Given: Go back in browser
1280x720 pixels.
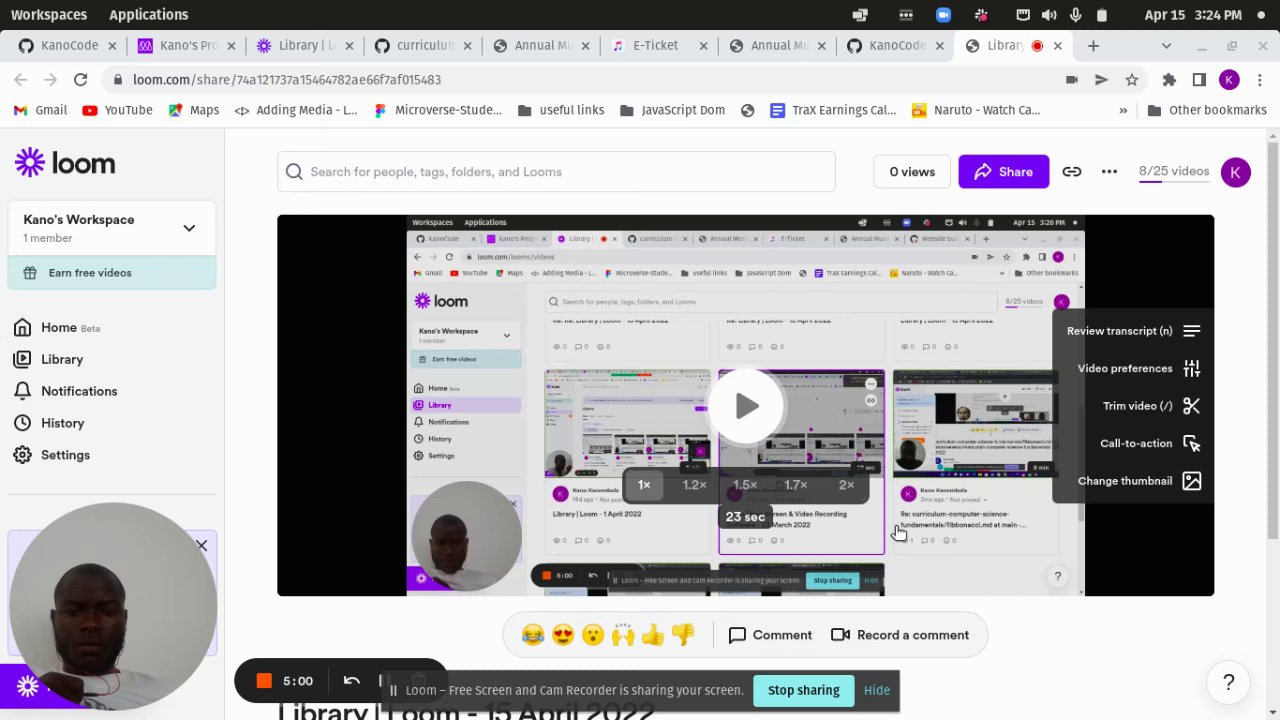Looking at the screenshot, I should click(21, 79).
